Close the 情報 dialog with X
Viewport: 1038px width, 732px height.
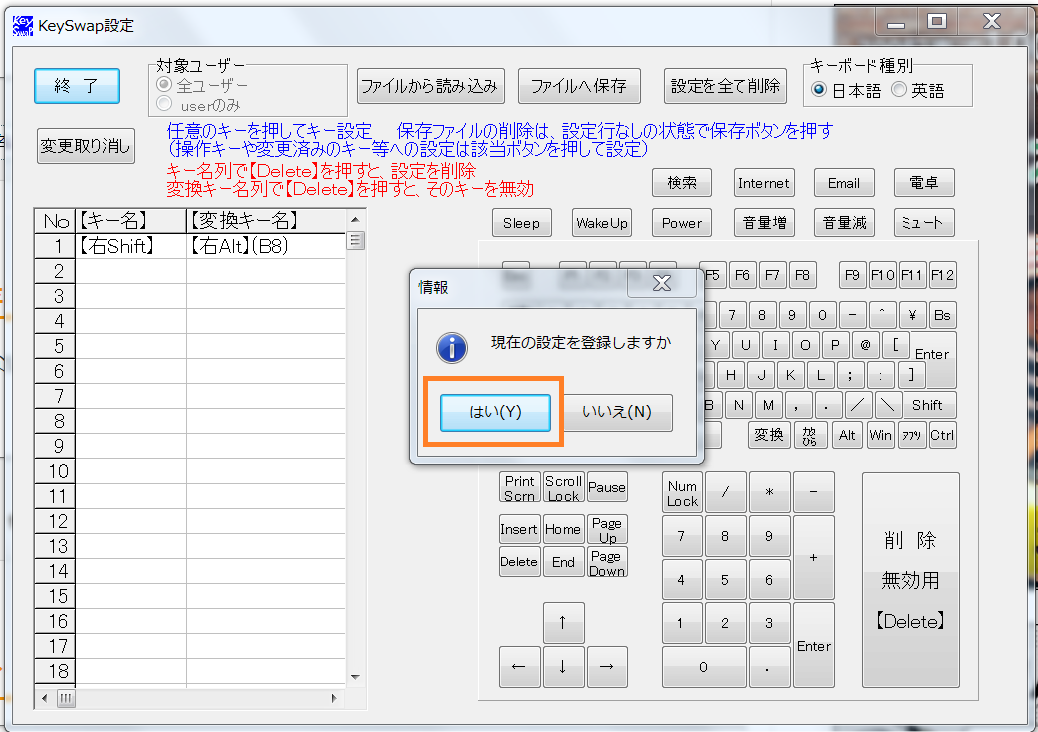point(660,284)
